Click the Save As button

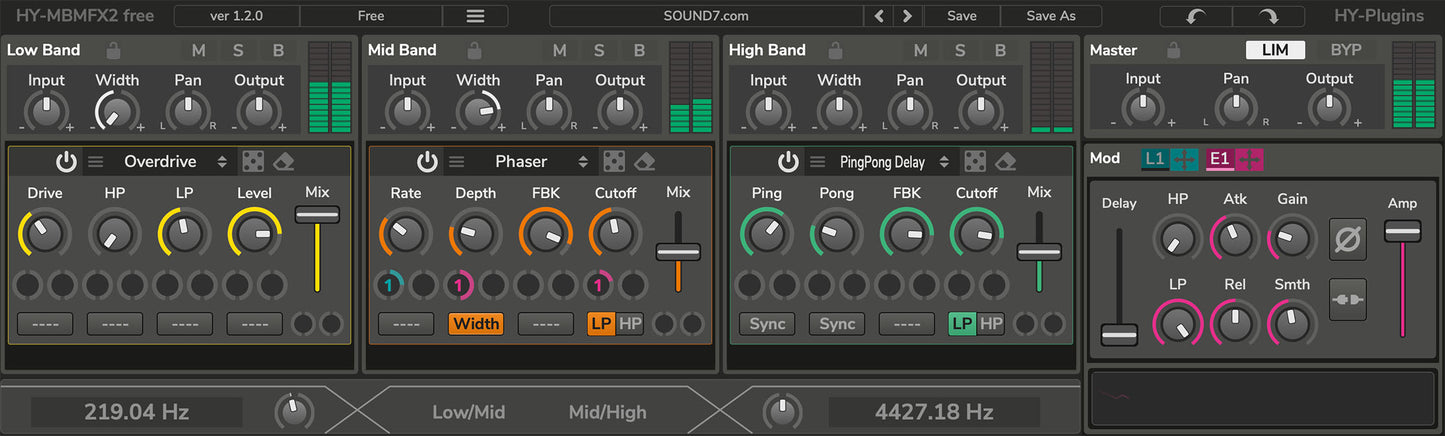(x=1051, y=16)
